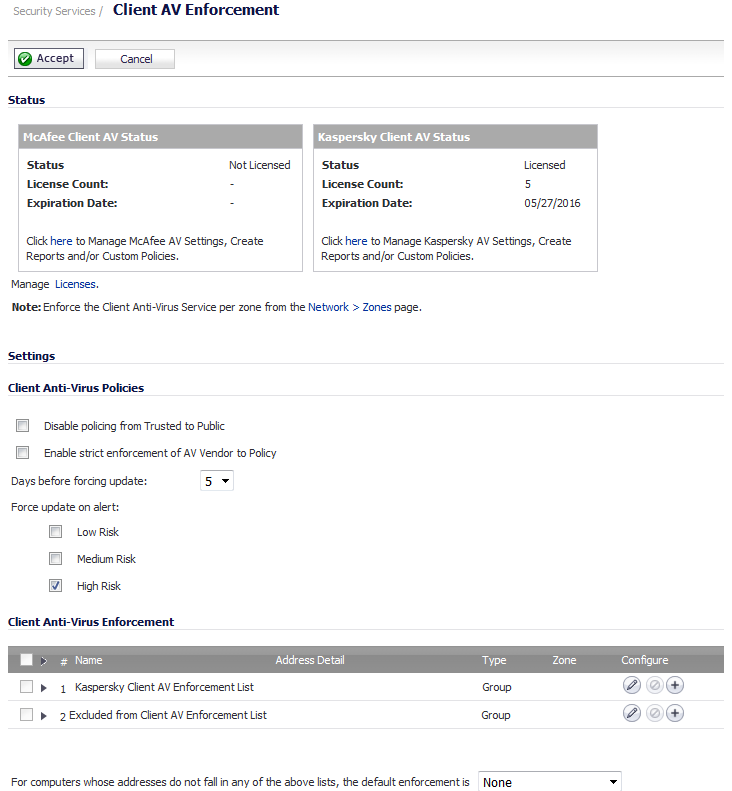Image resolution: width=732 pixels, height=791 pixels.
Task: Follow the 'here' link for McAfee AV Settings
Action: (61, 241)
